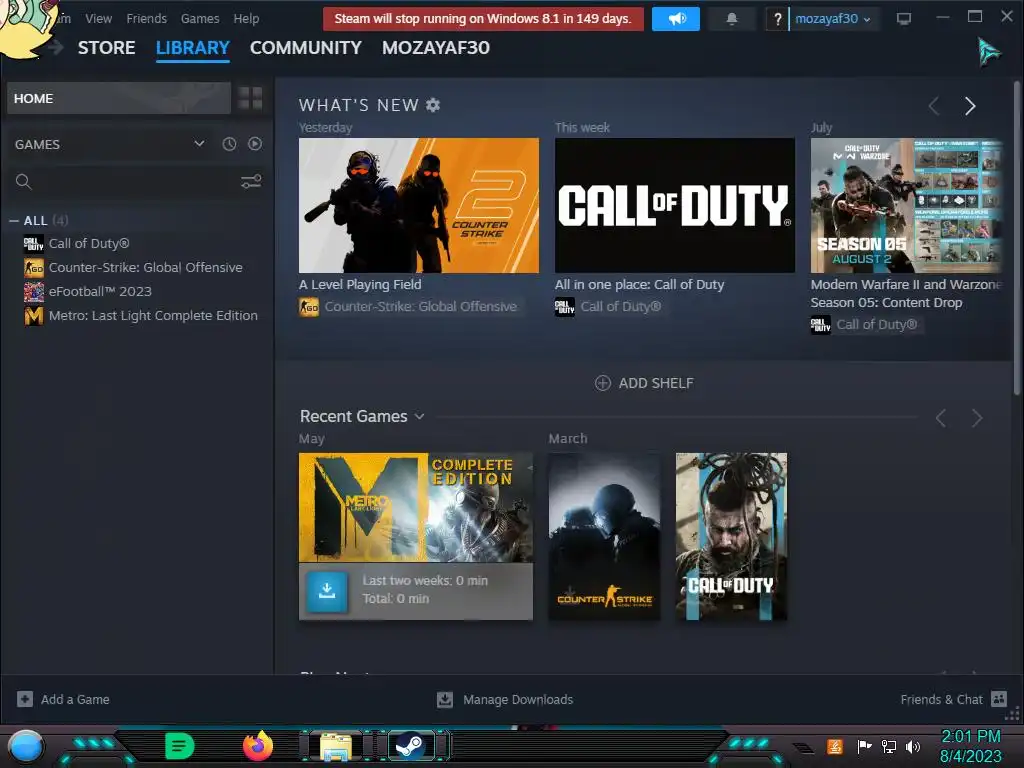Select Call of Duty® in games list
1024x768 pixels.
coord(89,244)
